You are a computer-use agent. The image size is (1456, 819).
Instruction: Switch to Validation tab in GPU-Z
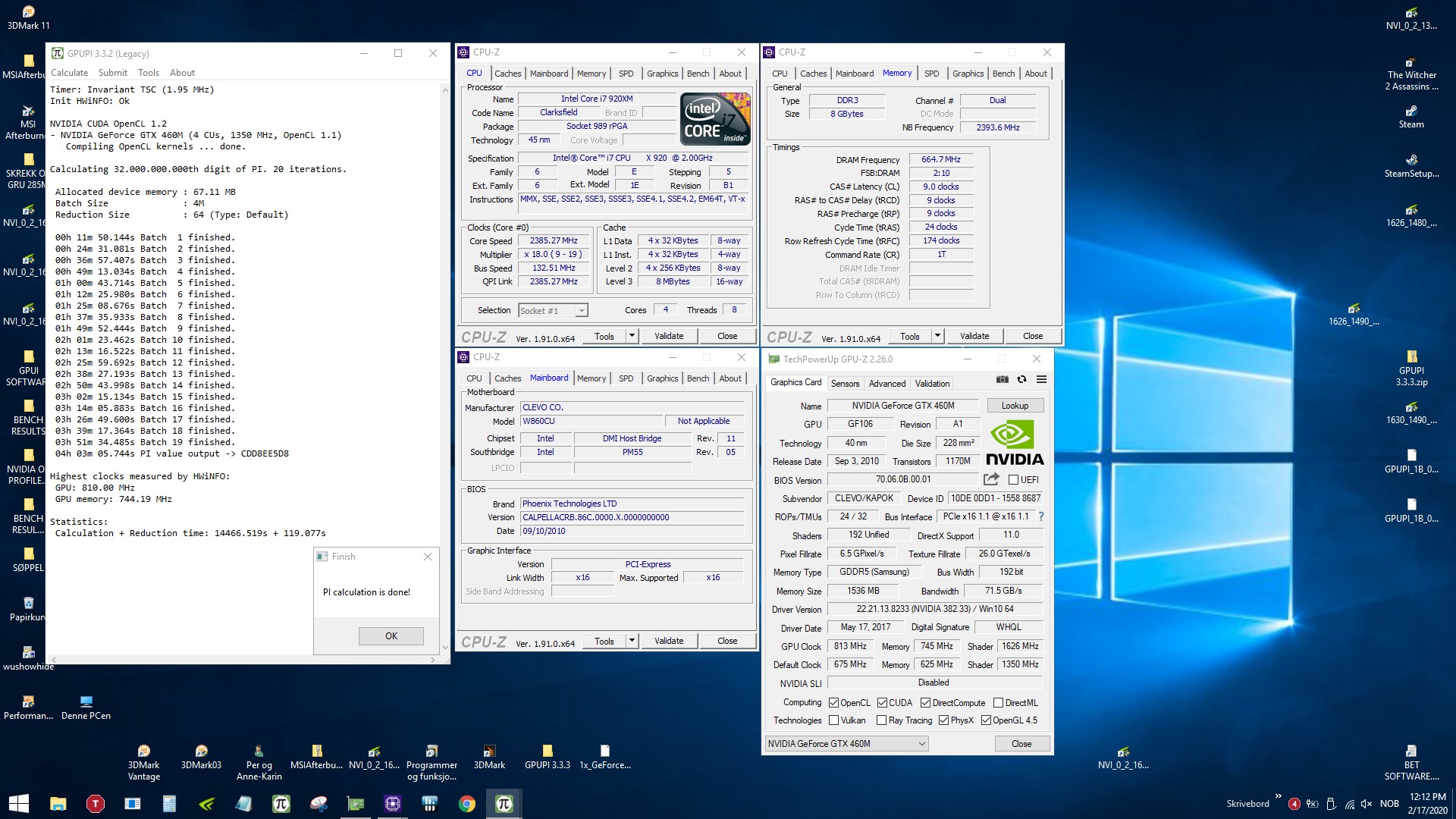pyautogui.click(x=932, y=384)
